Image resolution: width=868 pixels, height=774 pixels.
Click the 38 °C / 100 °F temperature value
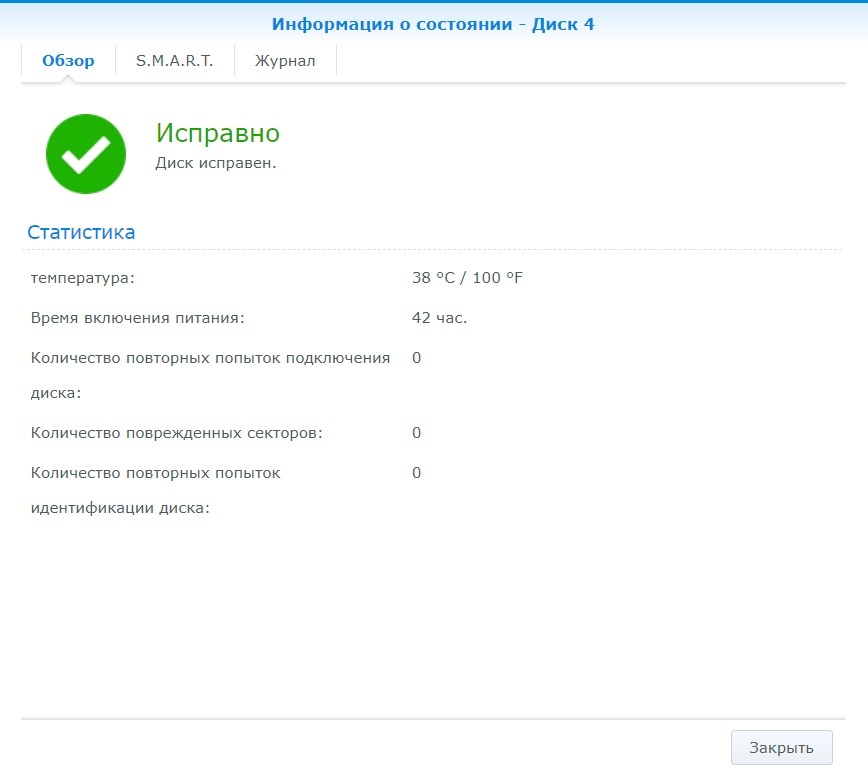[467, 277]
